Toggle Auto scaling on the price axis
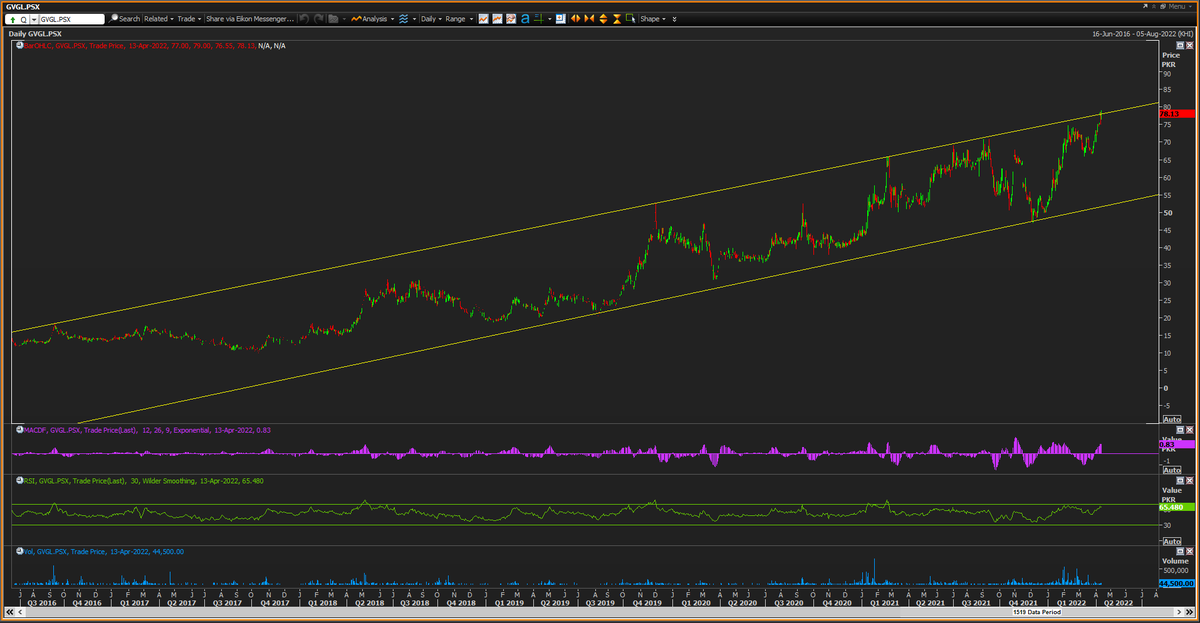This screenshot has width=1200, height=623. (1172, 419)
